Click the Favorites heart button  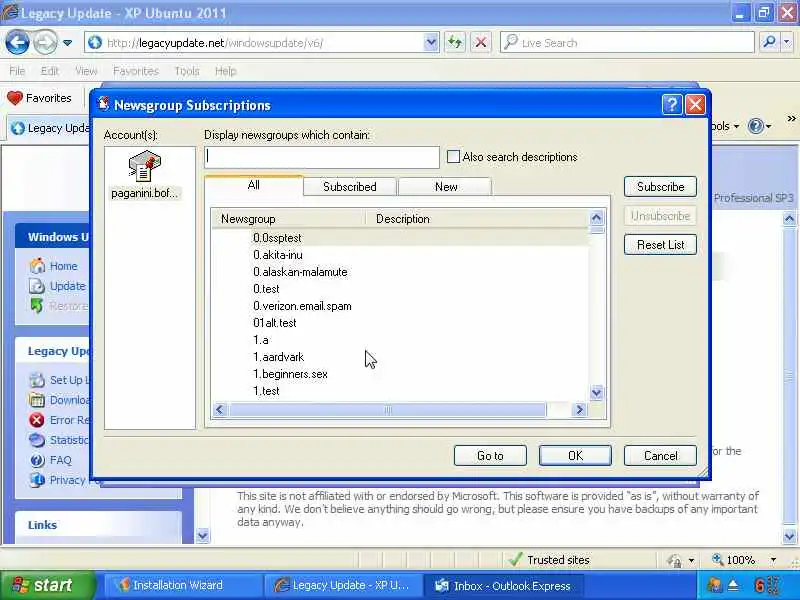[x=39, y=98]
